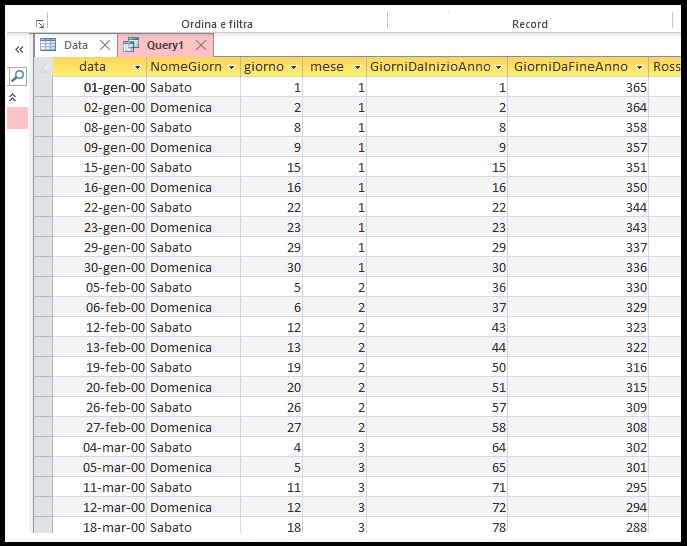This screenshot has width=687, height=546.
Task: Close the Data tab
Action: coord(105,45)
